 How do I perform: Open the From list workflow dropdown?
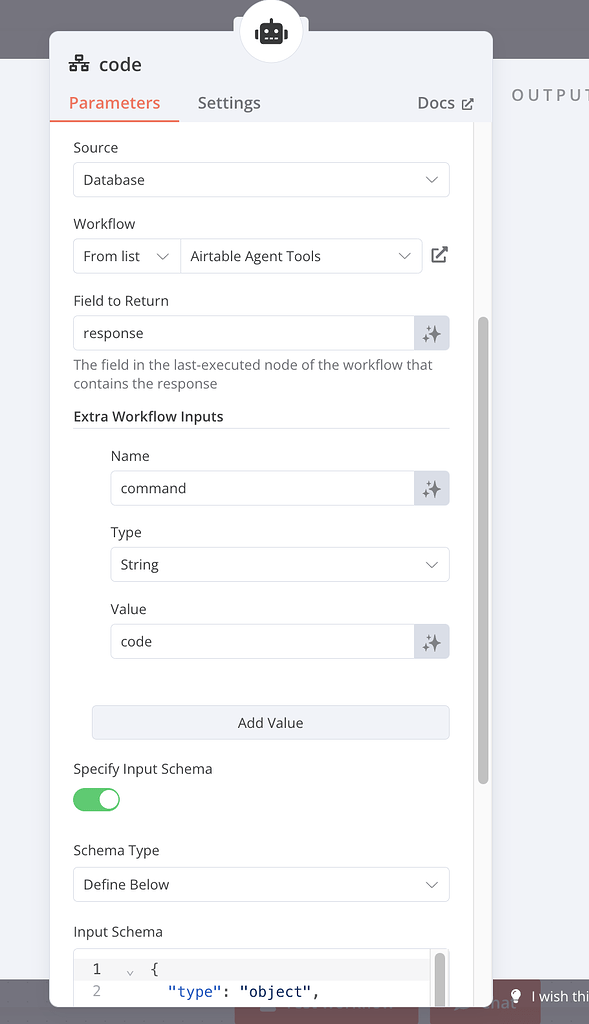[125, 256]
